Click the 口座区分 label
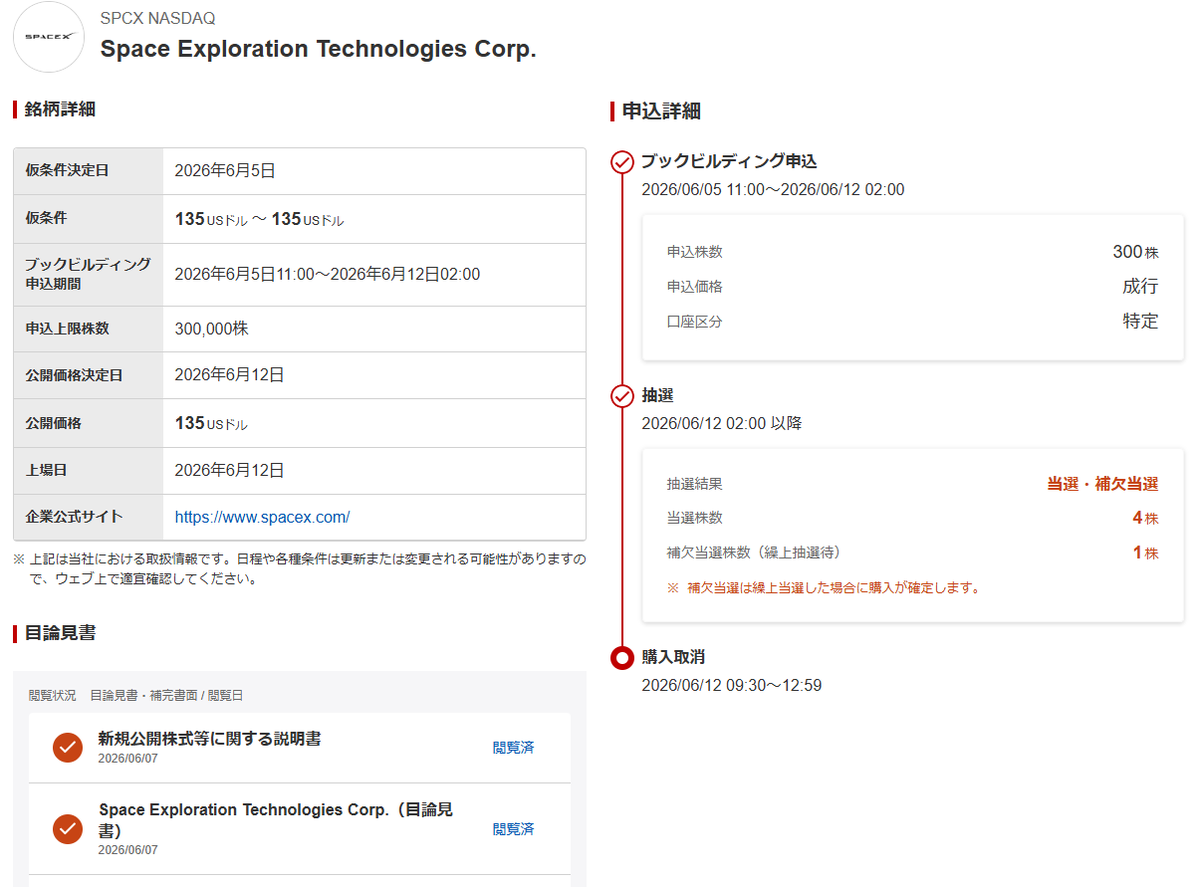This screenshot has width=1200, height=887. [x=695, y=322]
